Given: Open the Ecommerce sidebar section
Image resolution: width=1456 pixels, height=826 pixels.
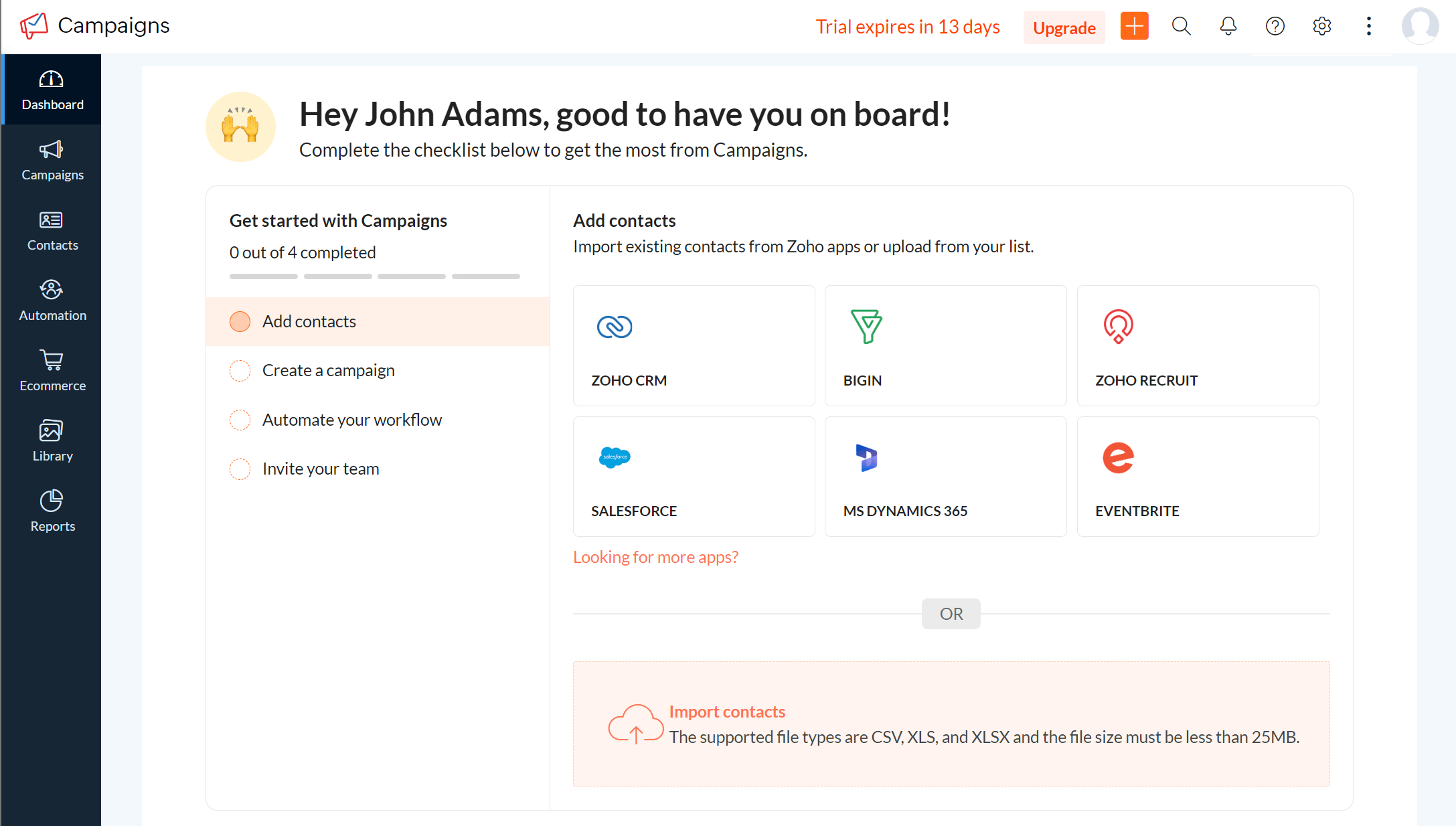Looking at the screenshot, I should pos(51,371).
